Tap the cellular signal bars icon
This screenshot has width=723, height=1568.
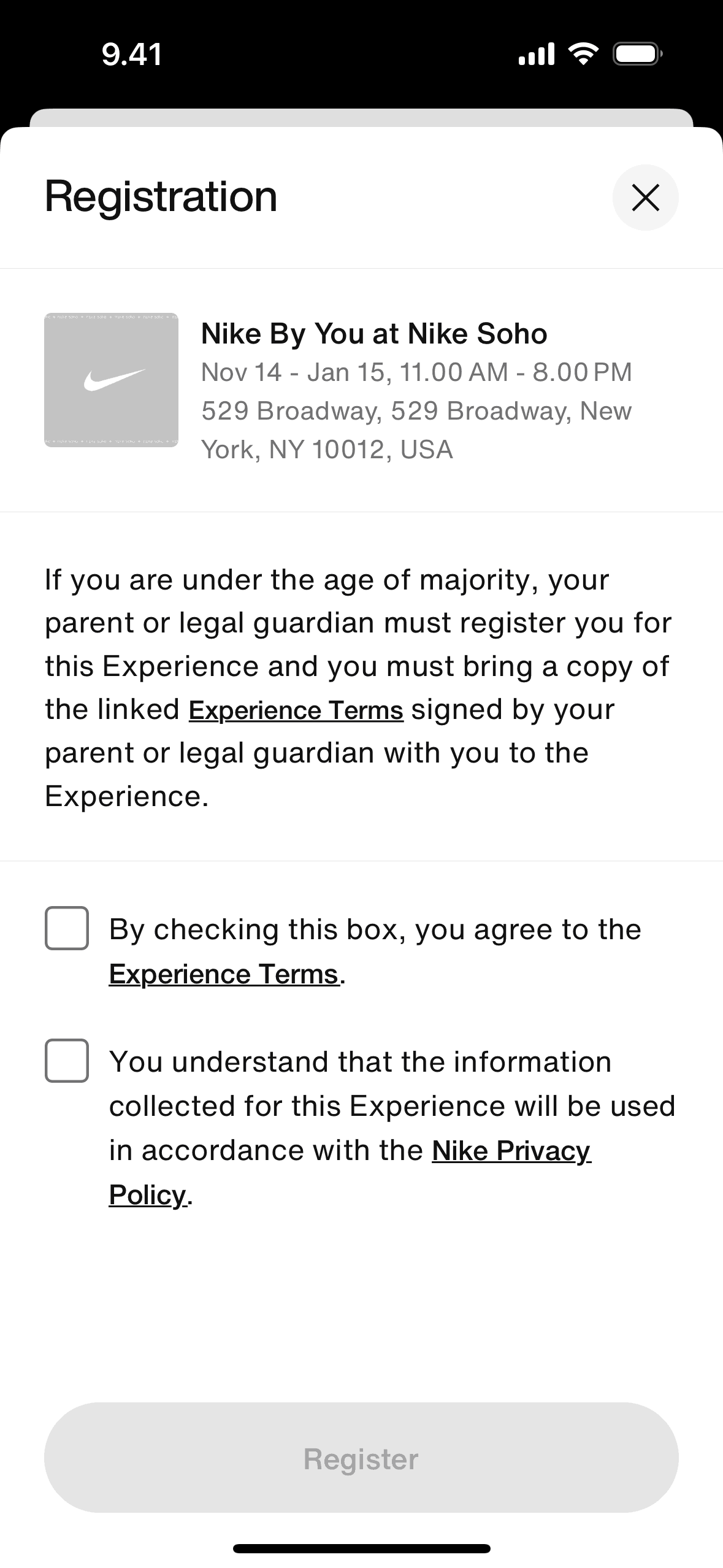coord(537,54)
